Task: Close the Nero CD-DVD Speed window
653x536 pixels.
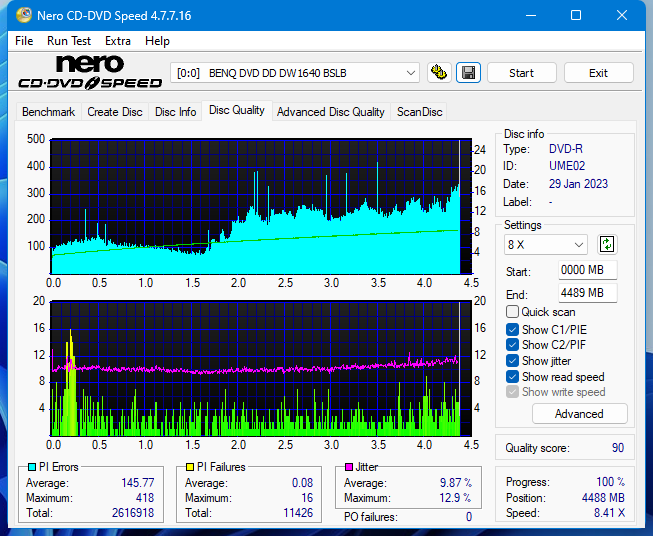Action: tap(622, 15)
